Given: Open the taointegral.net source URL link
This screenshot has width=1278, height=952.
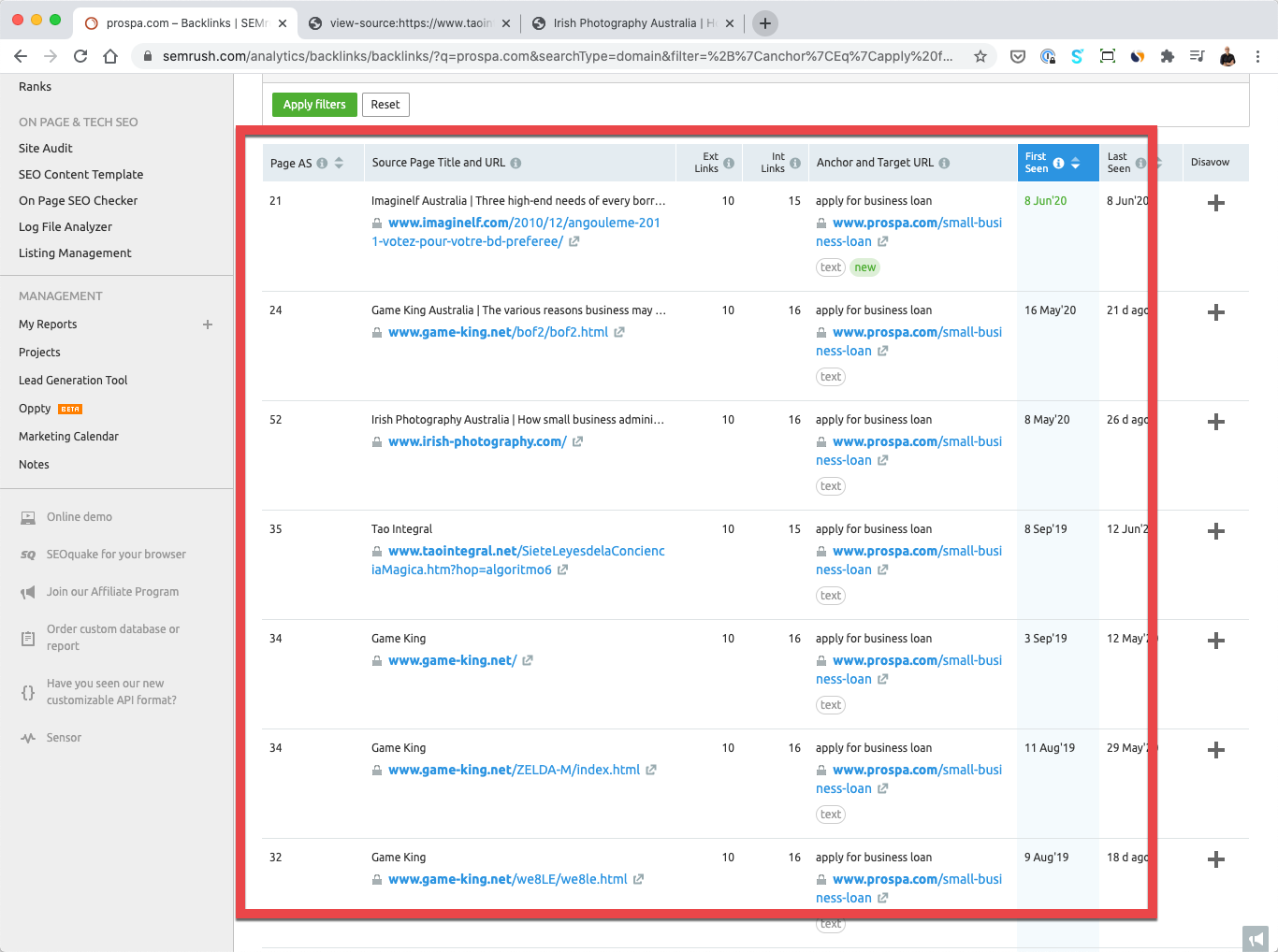Looking at the screenshot, I should click(x=518, y=560).
